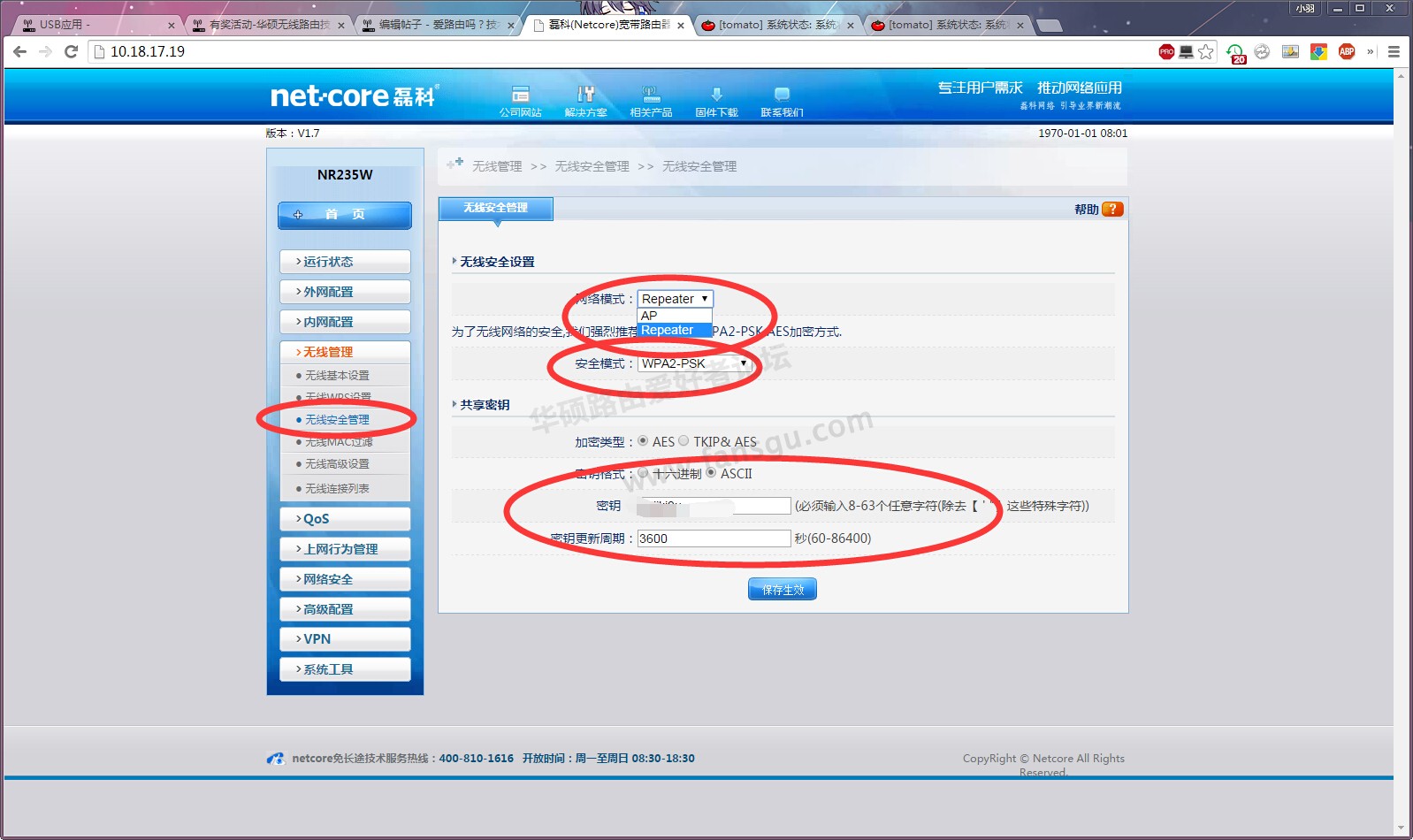Image resolution: width=1413 pixels, height=840 pixels.
Task: Click the 版本：V1.7 version text
Action: pos(293,134)
